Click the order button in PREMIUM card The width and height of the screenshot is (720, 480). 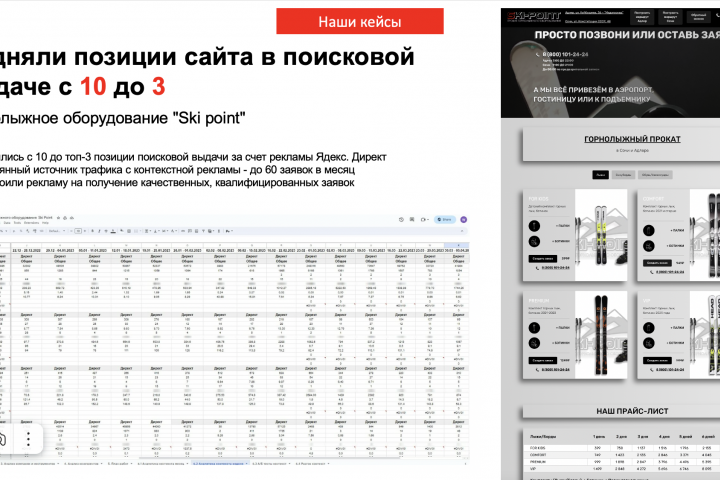[543, 361]
